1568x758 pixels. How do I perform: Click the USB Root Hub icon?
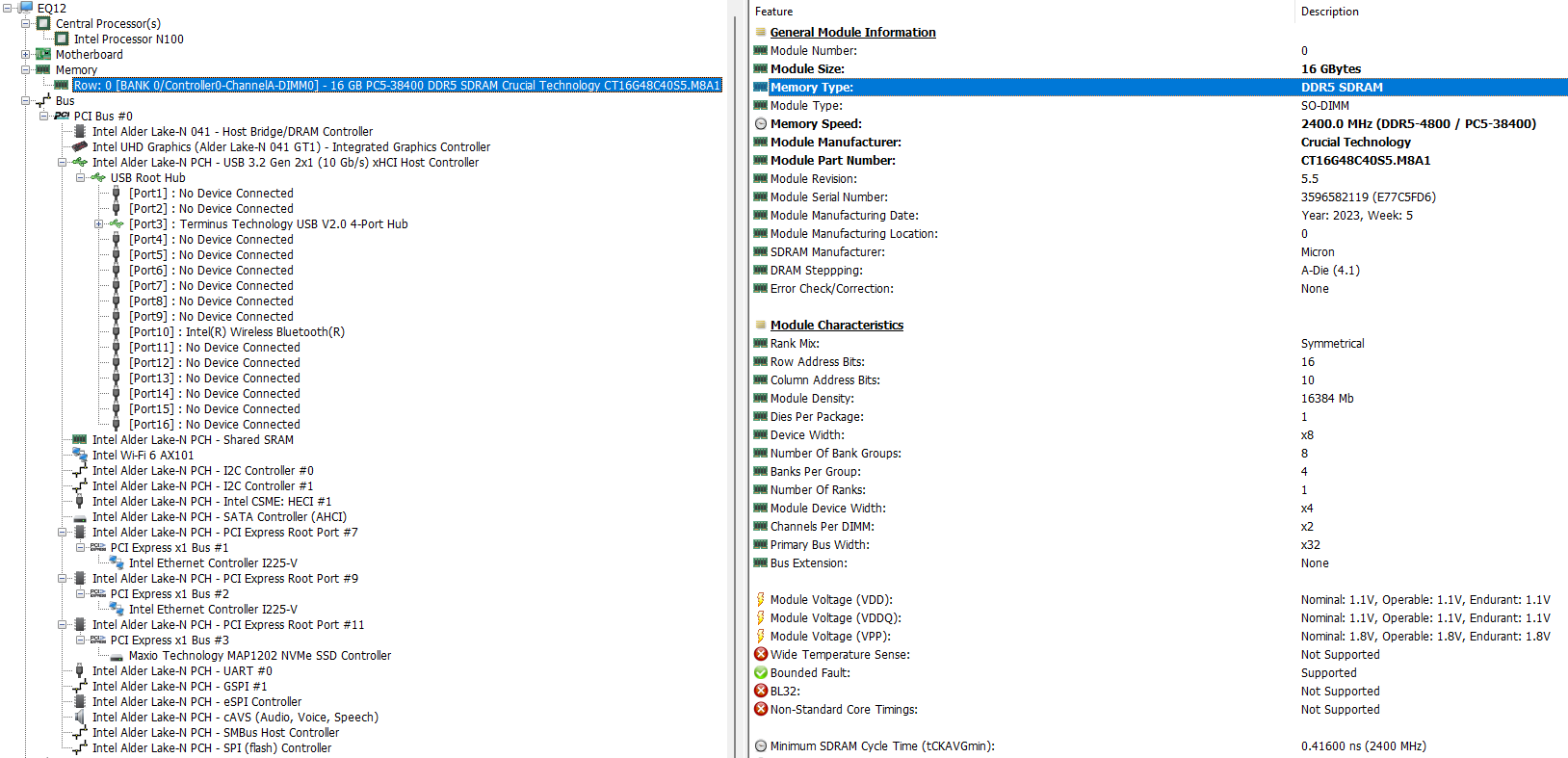tap(98, 177)
